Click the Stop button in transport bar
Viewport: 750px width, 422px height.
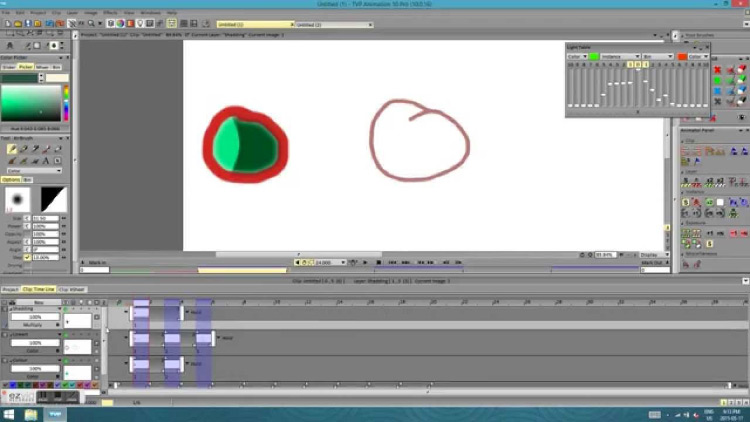[378, 262]
